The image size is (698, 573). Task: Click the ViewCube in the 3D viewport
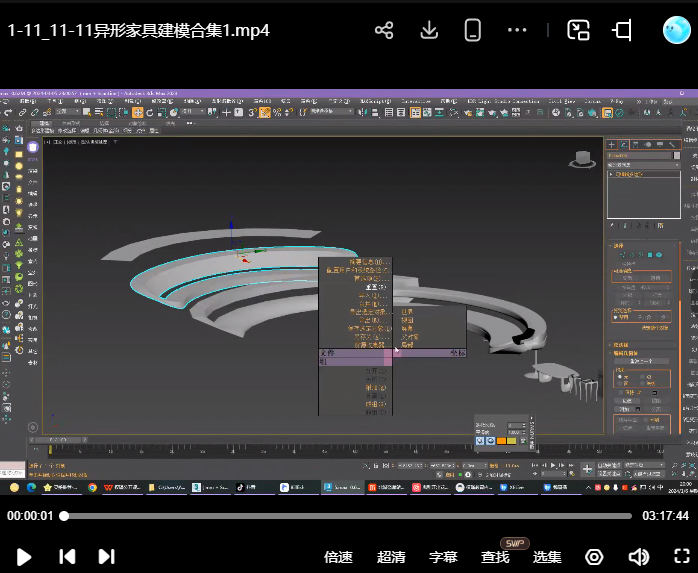click(x=582, y=158)
